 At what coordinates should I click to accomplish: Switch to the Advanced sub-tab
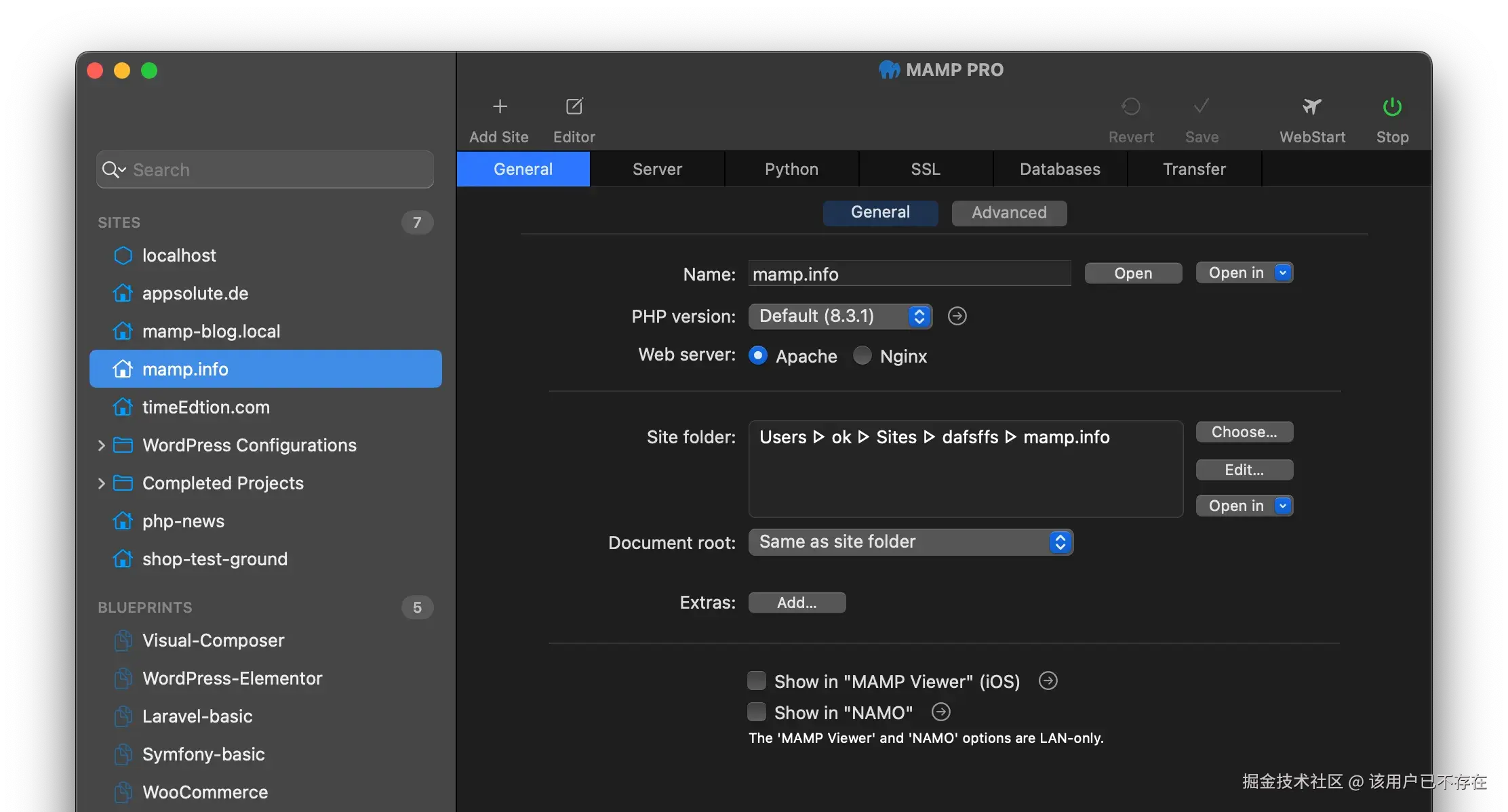coord(1009,213)
